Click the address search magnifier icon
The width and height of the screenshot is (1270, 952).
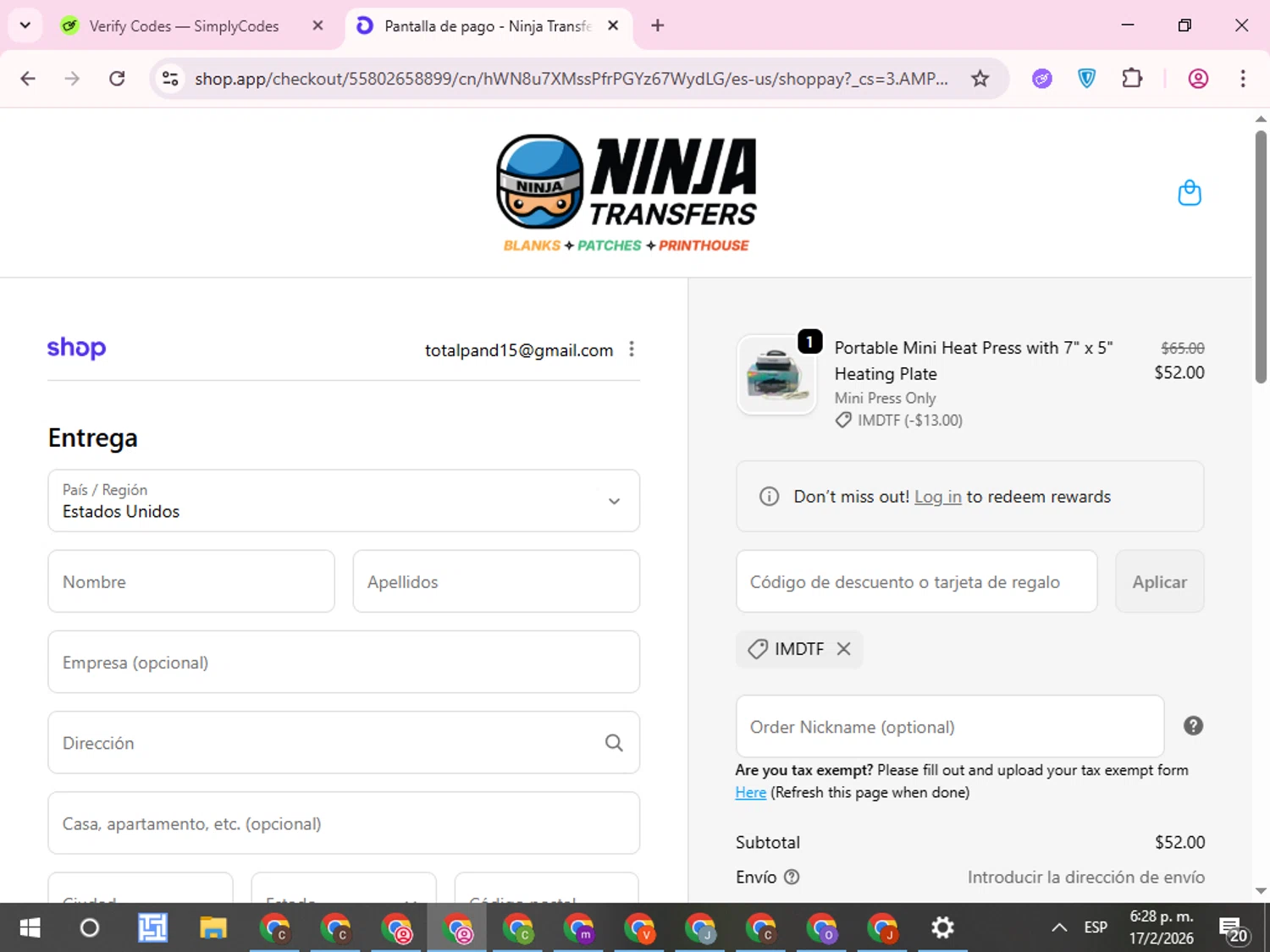click(x=614, y=743)
